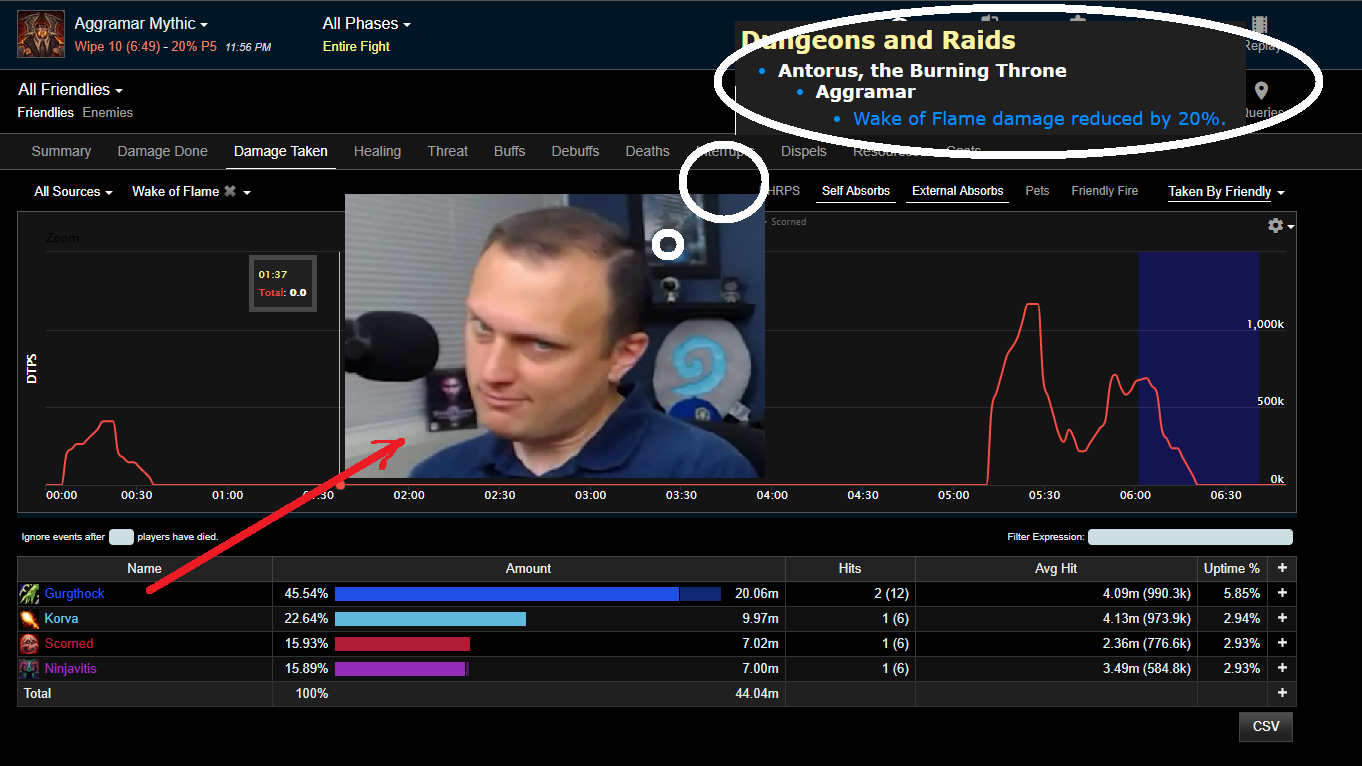Image resolution: width=1362 pixels, height=766 pixels.
Task: Click the Wipe 10 (6:49) fight summary text
Action: [145, 47]
